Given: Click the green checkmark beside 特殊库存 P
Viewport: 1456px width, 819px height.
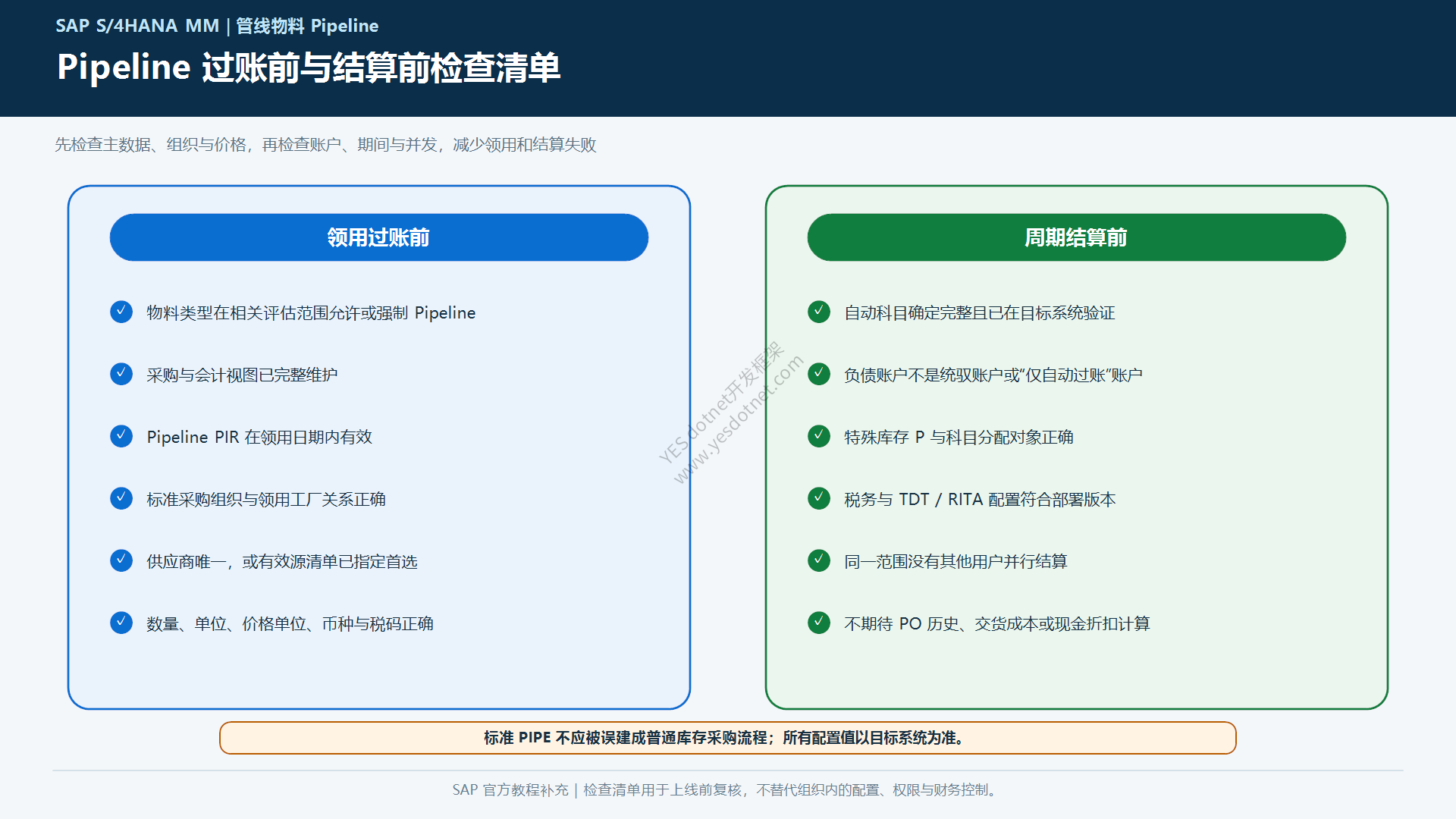Looking at the screenshot, I should click(x=819, y=436).
